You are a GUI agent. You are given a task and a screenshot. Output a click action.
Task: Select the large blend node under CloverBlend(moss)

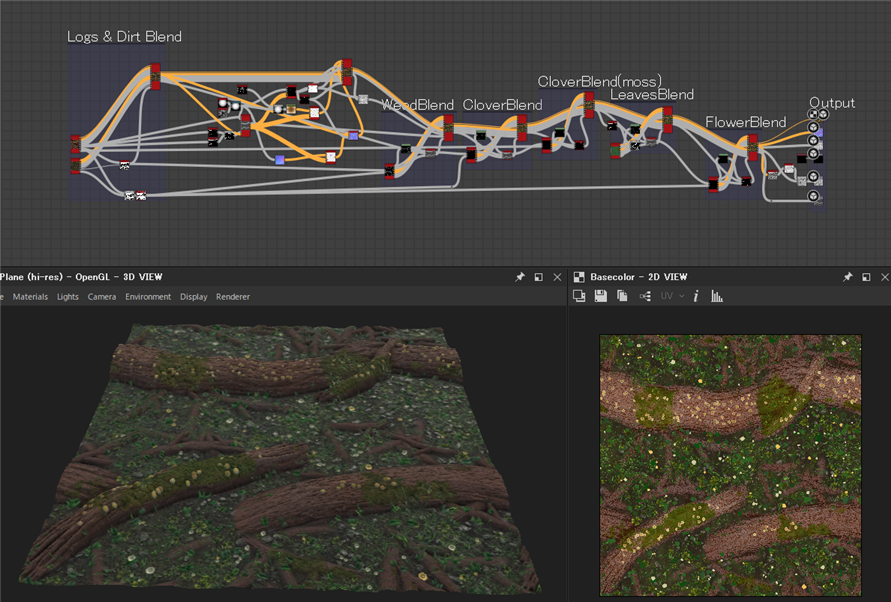tap(589, 105)
